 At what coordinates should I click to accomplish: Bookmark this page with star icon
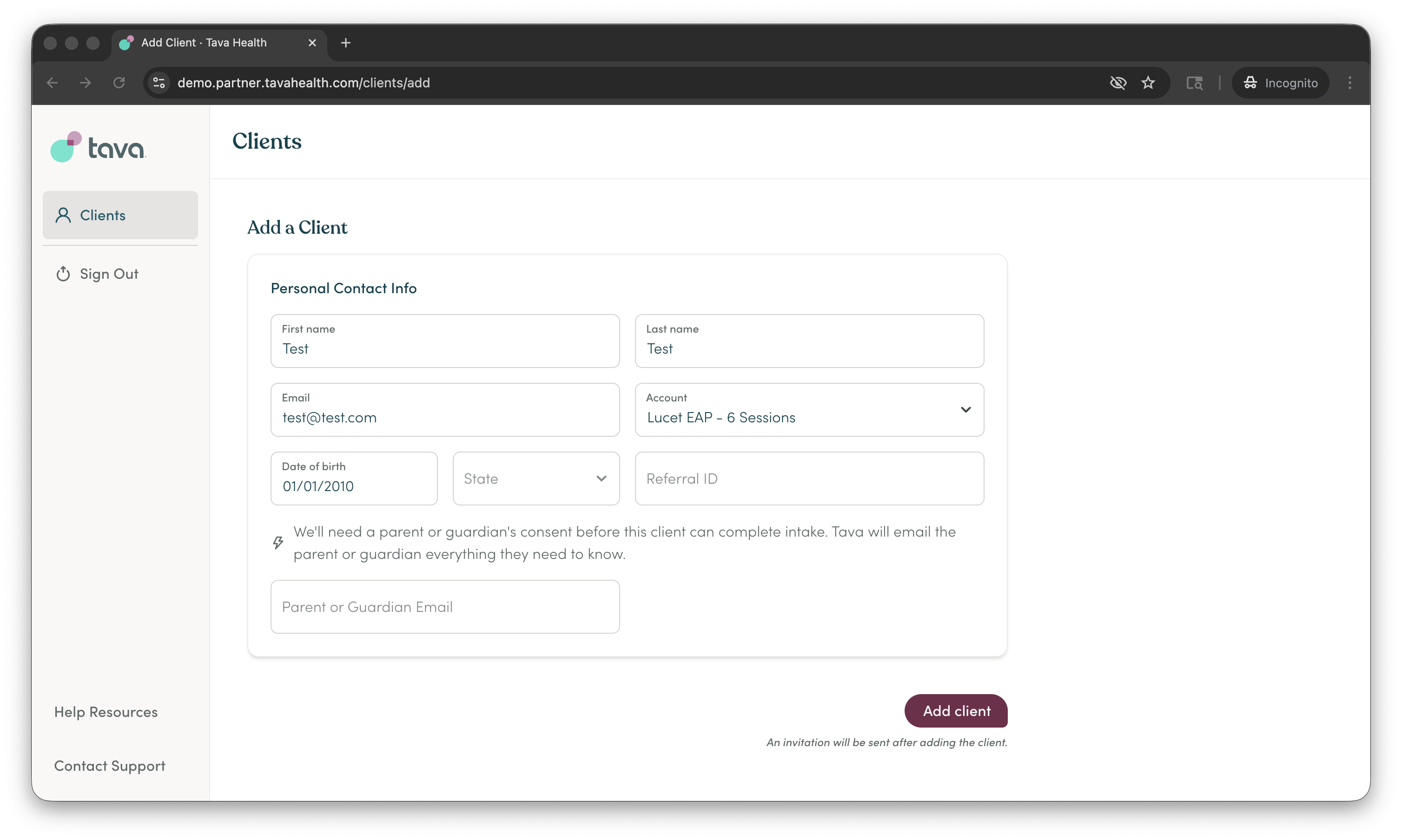(1148, 83)
